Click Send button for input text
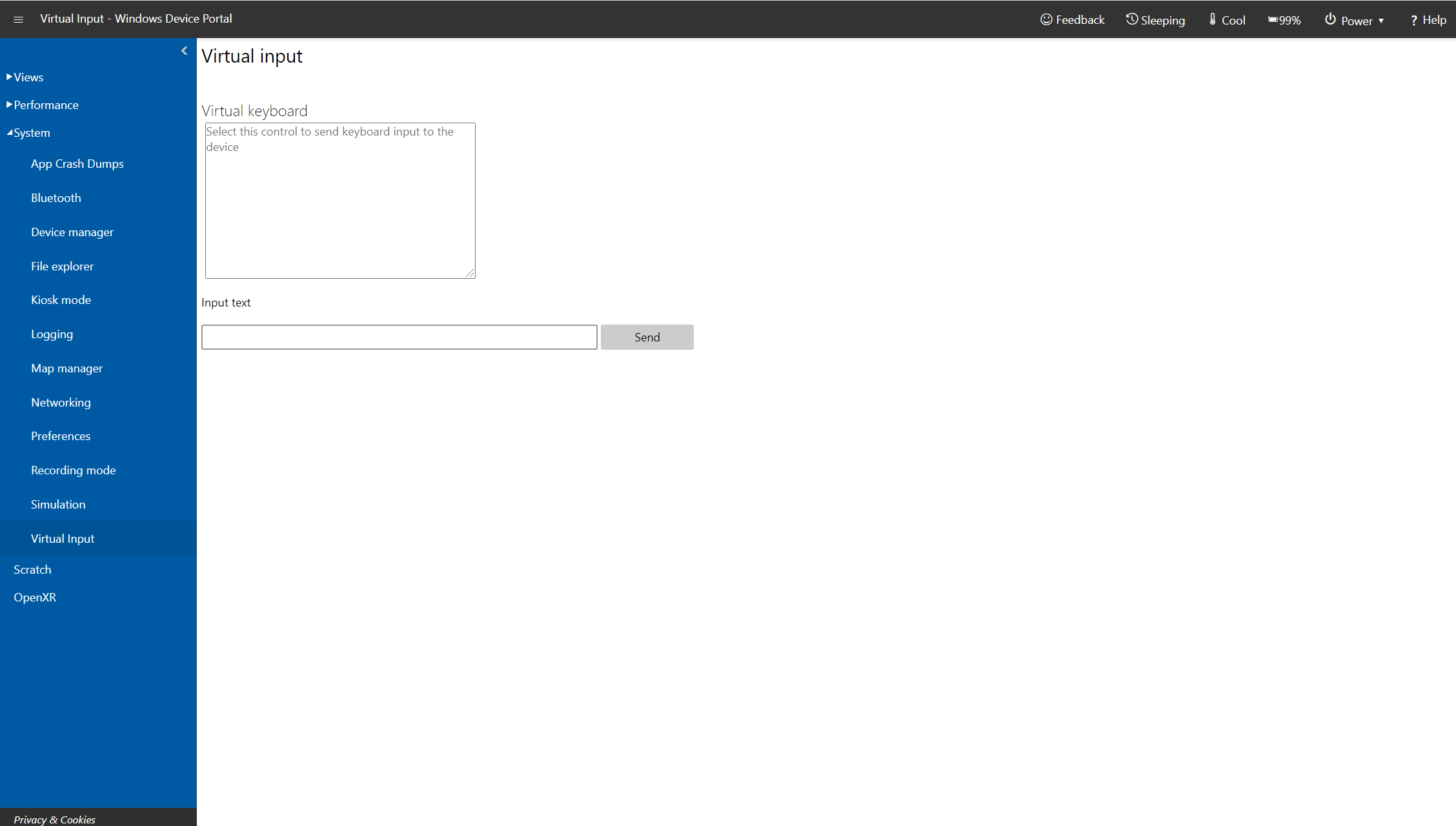1456x826 pixels. (x=647, y=336)
